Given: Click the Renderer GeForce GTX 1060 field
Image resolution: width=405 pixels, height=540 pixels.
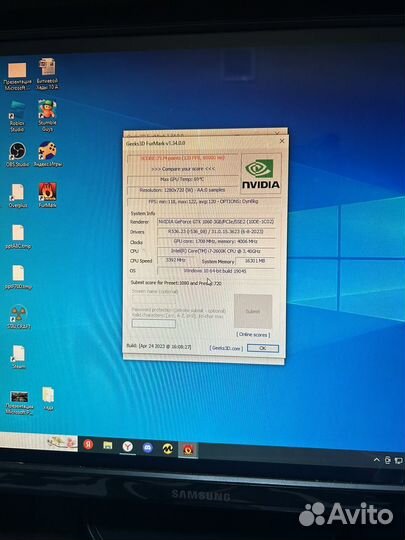Looking at the screenshot, I should click(216, 222).
